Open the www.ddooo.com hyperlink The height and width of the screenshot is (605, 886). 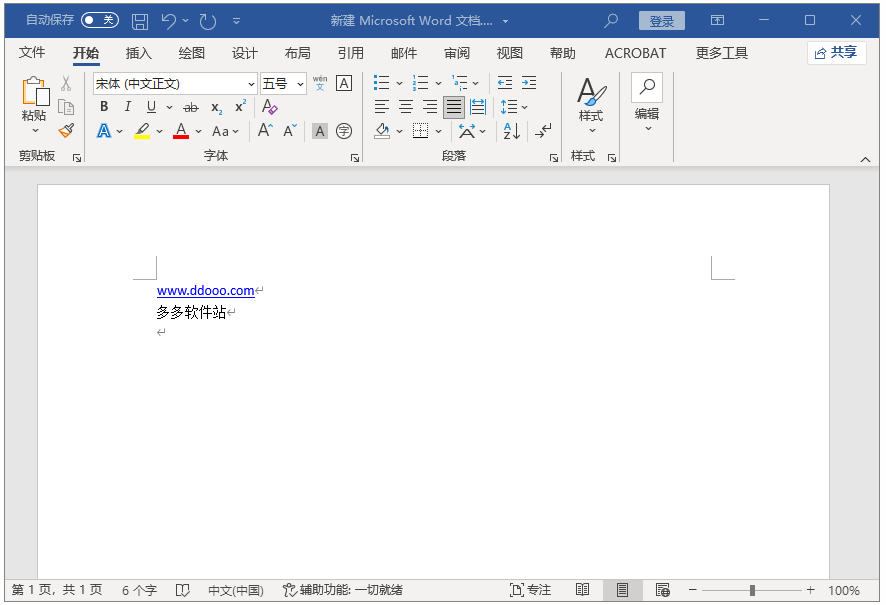[205, 291]
